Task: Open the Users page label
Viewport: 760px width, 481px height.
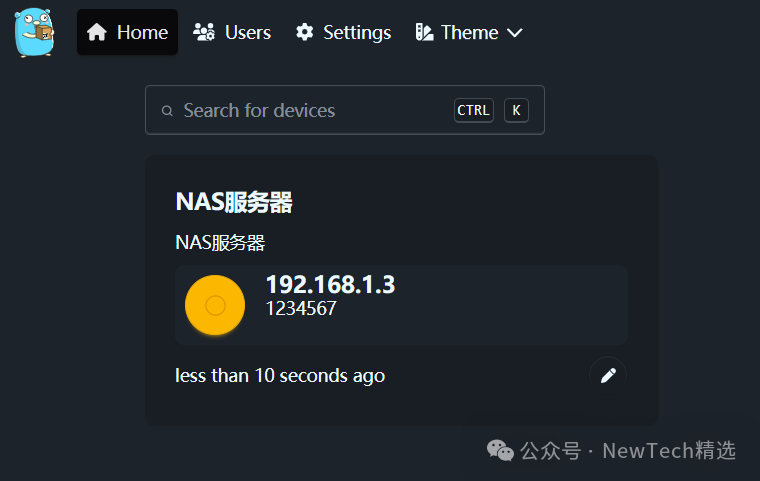Action: [248, 32]
